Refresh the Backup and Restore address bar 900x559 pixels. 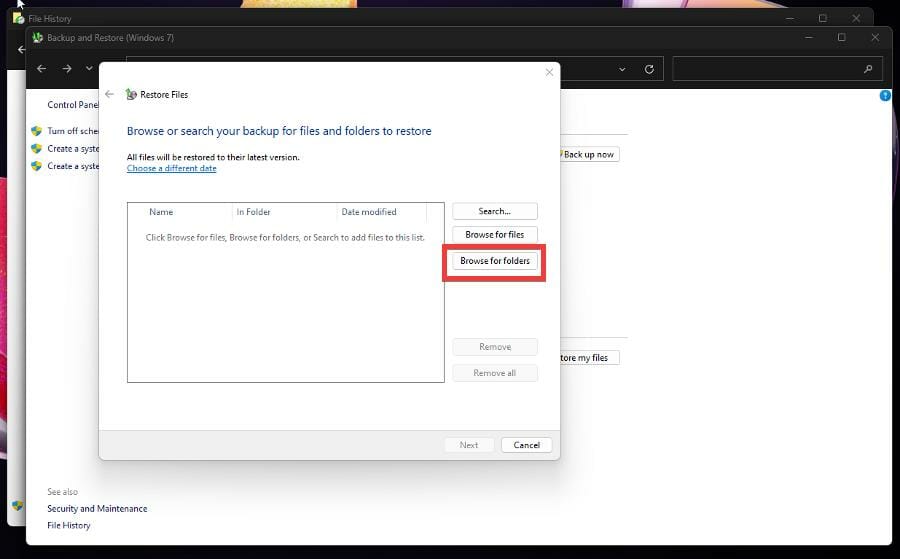coord(649,69)
